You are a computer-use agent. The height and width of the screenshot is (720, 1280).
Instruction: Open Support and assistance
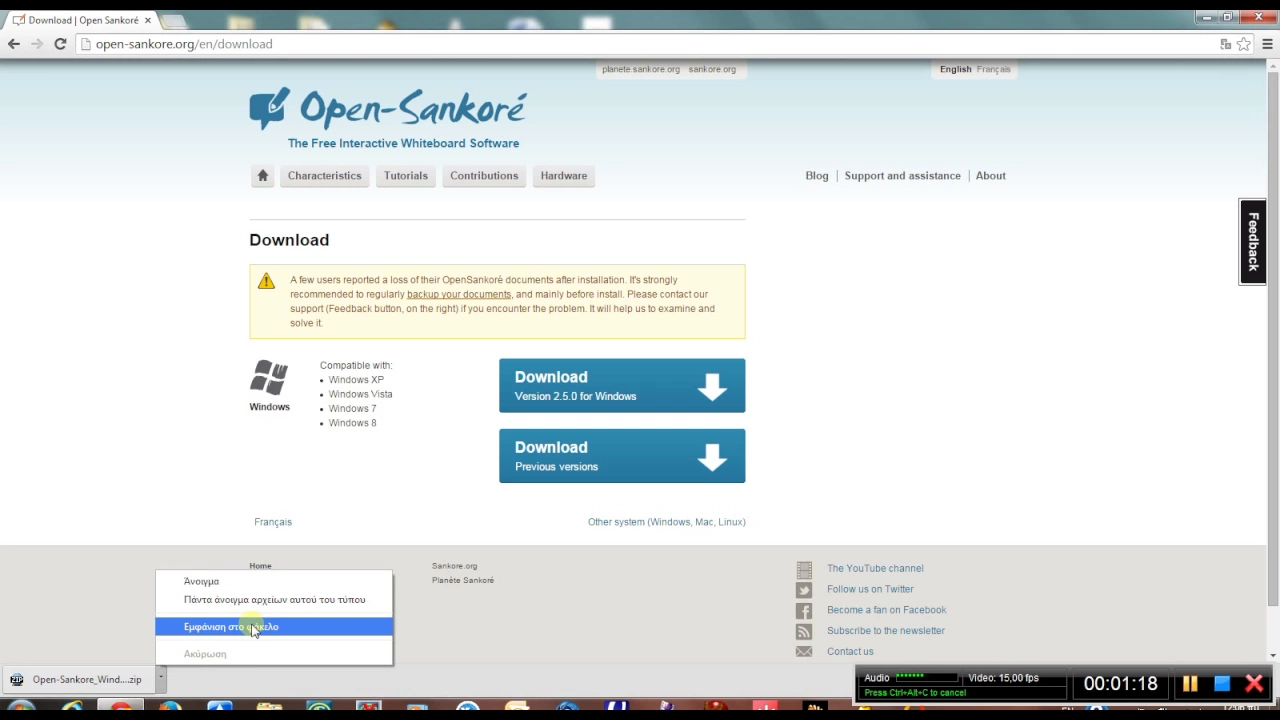point(902,176)
